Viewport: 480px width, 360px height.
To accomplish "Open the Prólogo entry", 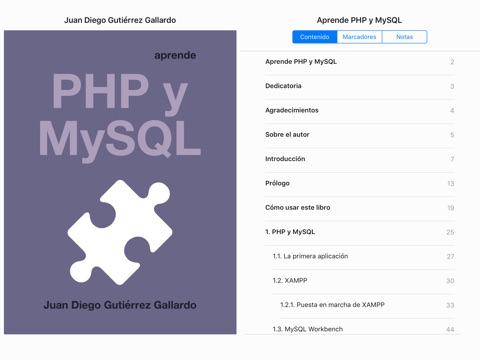I will click(360, 184).
